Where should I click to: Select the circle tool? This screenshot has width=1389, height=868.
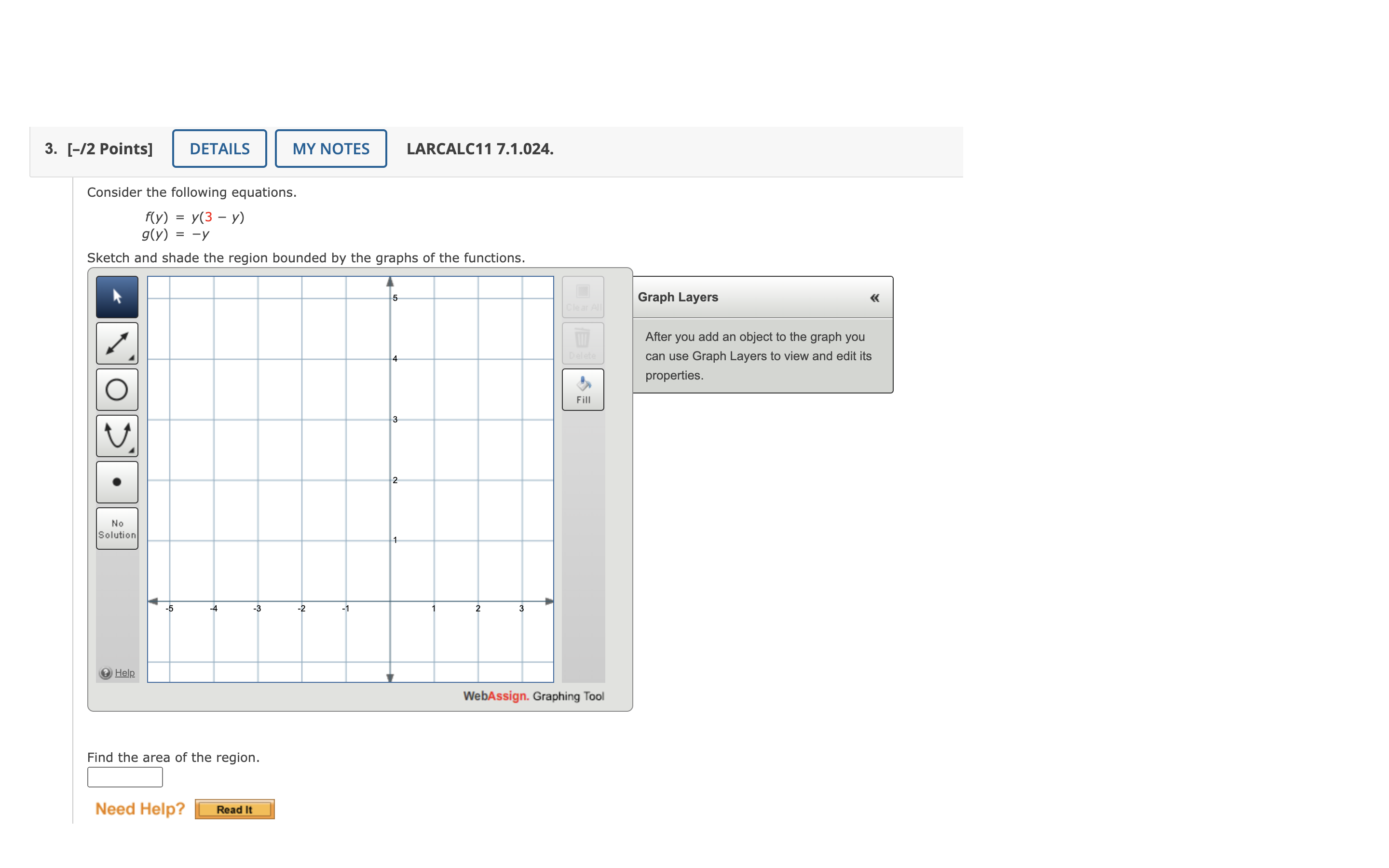click(117, 390)
